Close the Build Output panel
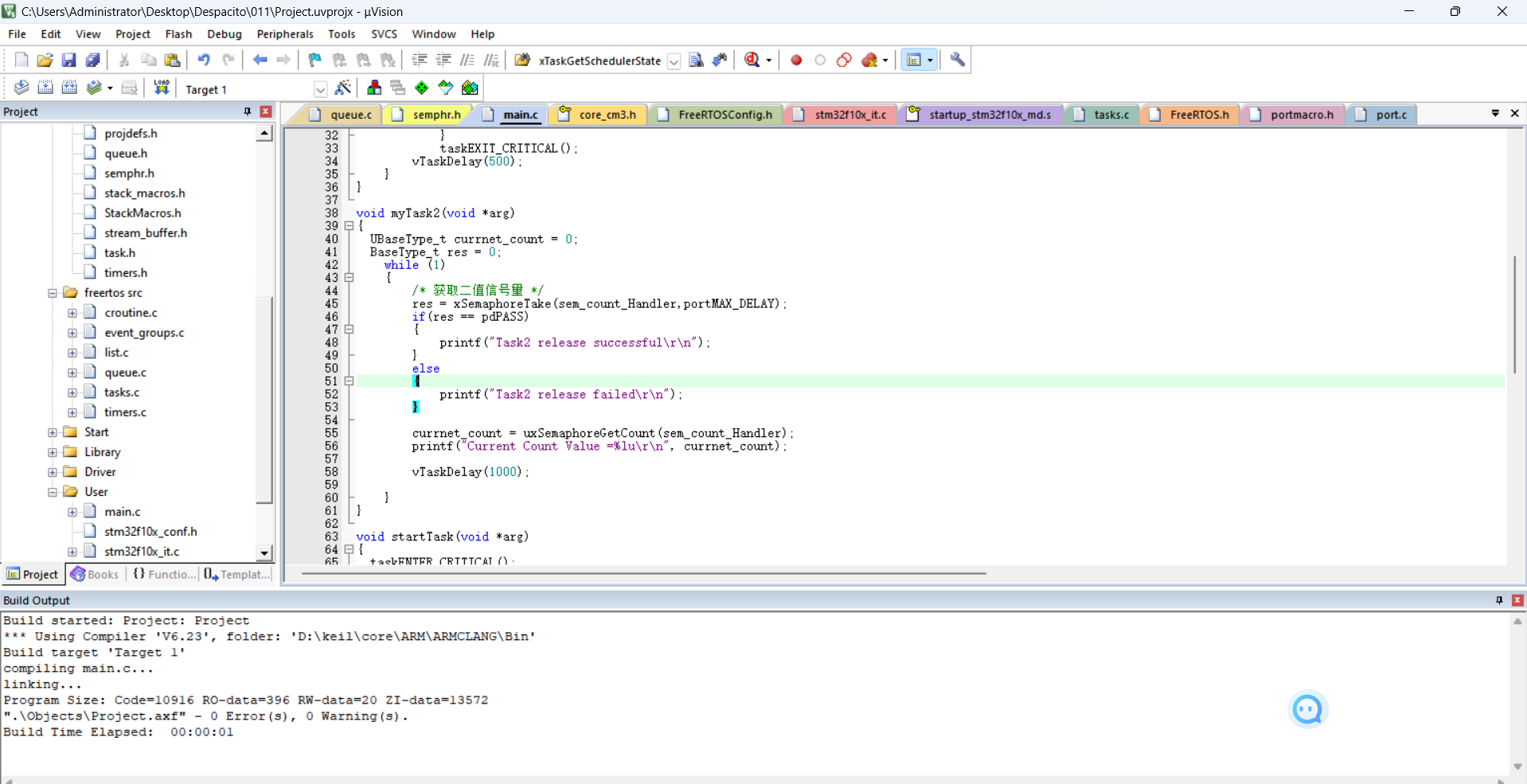1527x784 pixels. (1517, 600)
